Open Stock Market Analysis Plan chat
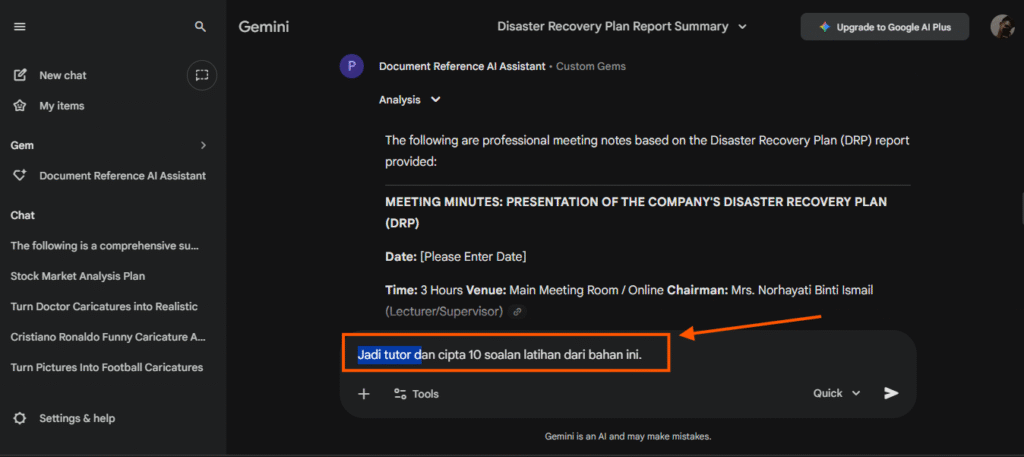1024x457 pixels. pos(78,275)
